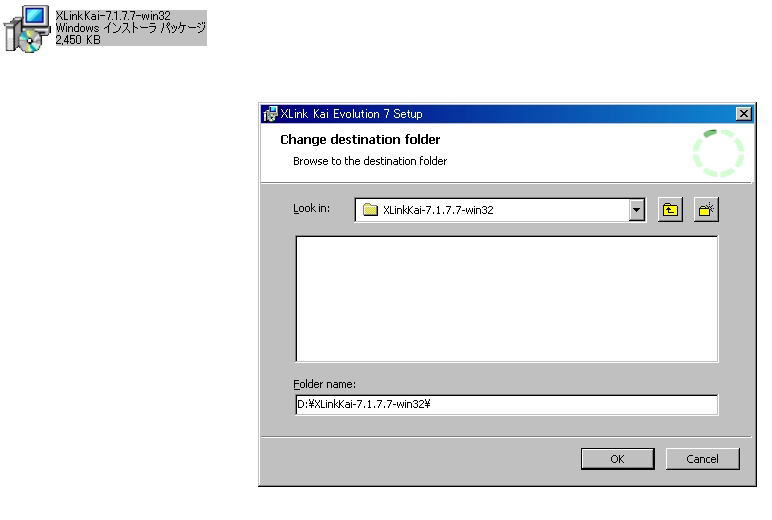
Task: Click the Up One Level folder icon
Action: click(x=670, y=210)
